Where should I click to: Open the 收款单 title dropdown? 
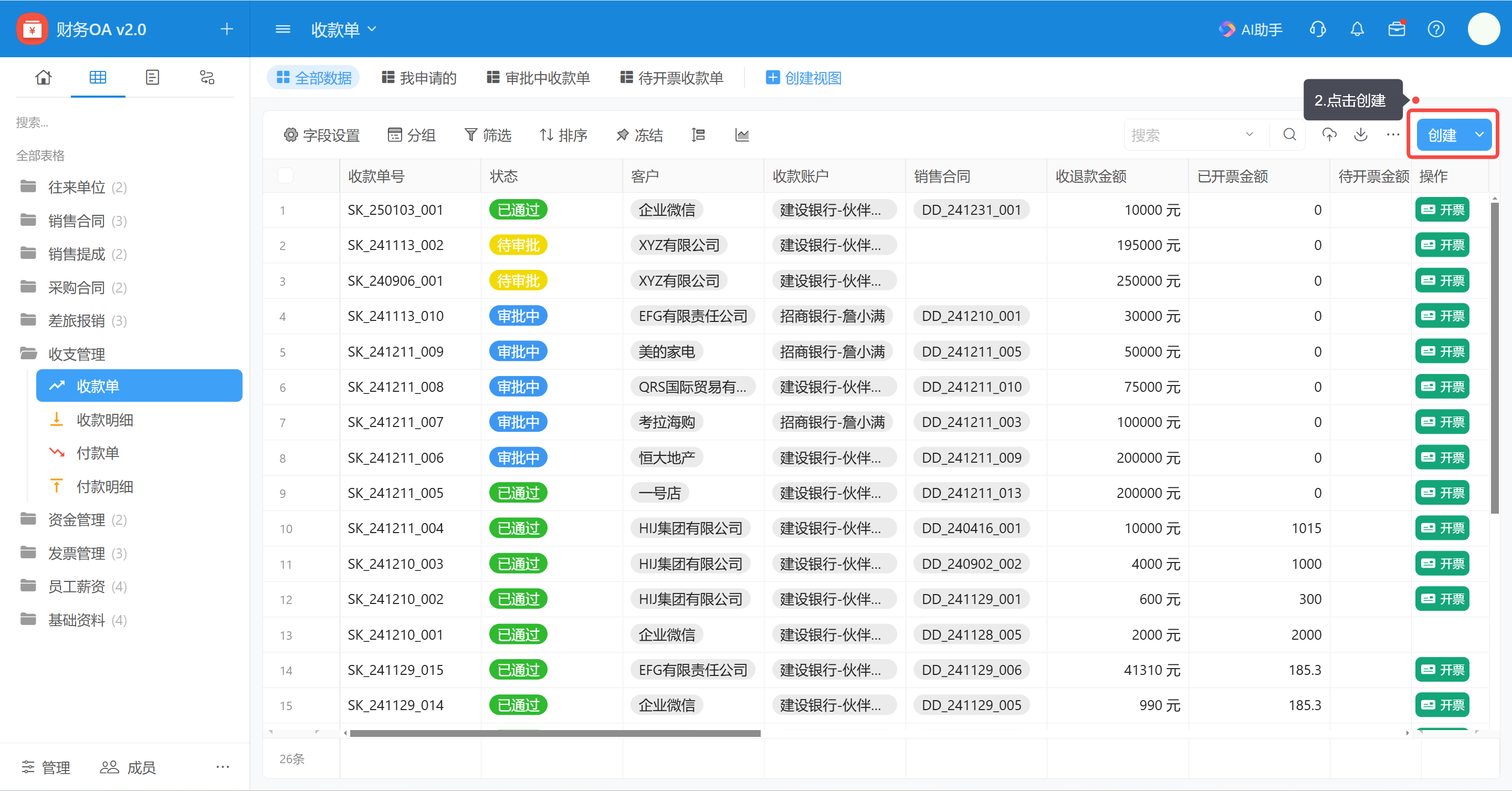[x=344, y=29]
